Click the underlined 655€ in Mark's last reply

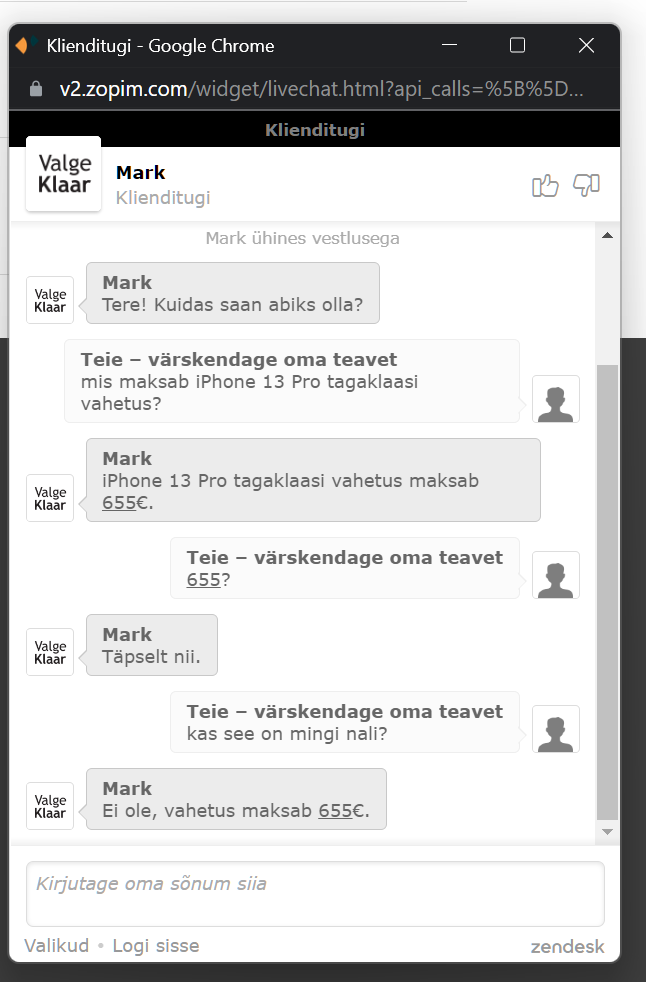342,810
